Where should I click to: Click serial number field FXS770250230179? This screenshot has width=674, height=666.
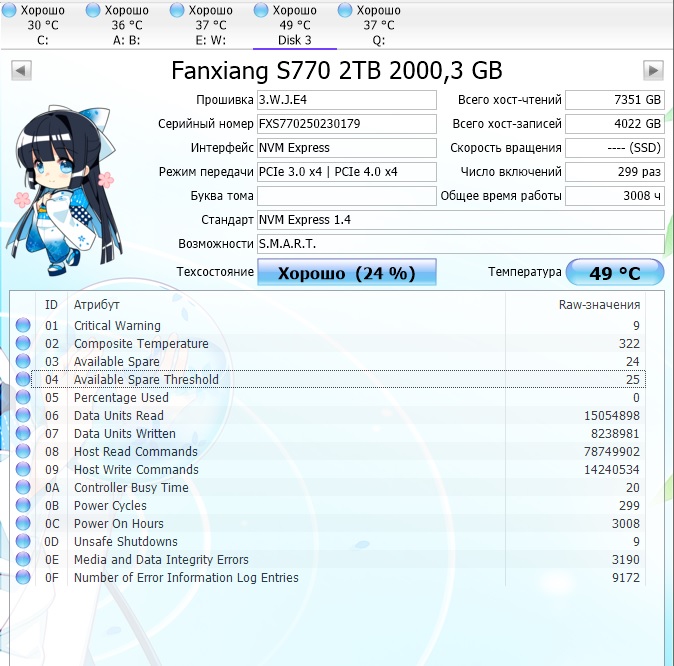tap(347, 124)
